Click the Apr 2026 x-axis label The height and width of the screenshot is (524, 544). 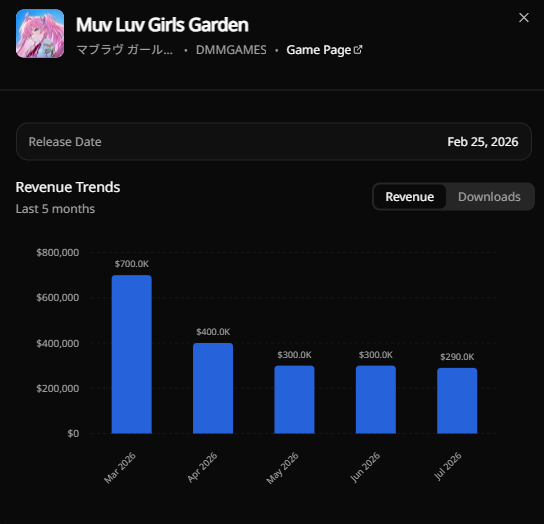202,467
